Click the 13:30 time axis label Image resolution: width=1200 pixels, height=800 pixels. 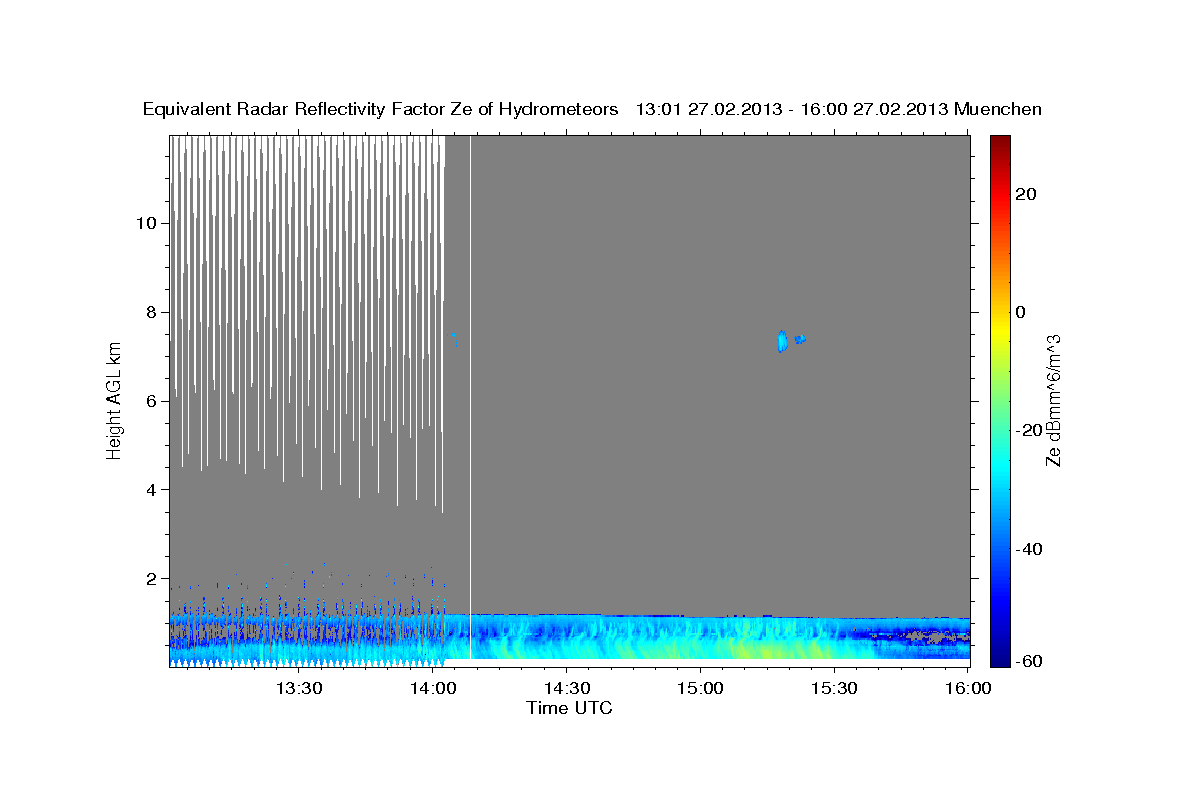click(299, 689)
